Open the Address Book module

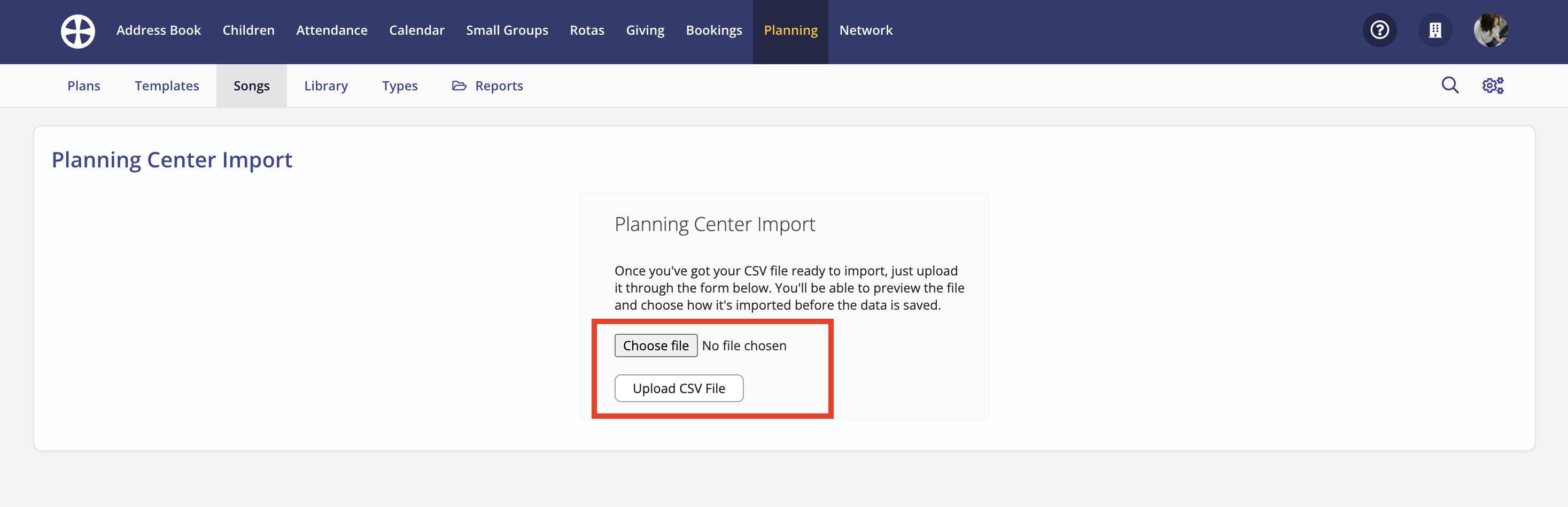158,30
